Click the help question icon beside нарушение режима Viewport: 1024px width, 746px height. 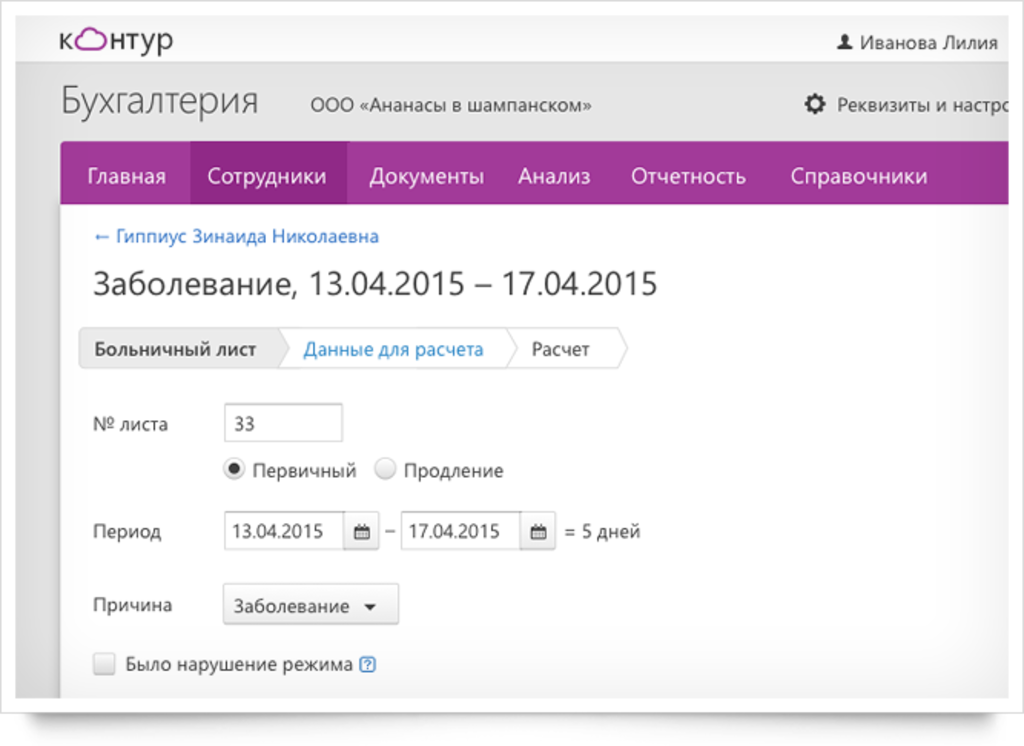tap(367, 665)
